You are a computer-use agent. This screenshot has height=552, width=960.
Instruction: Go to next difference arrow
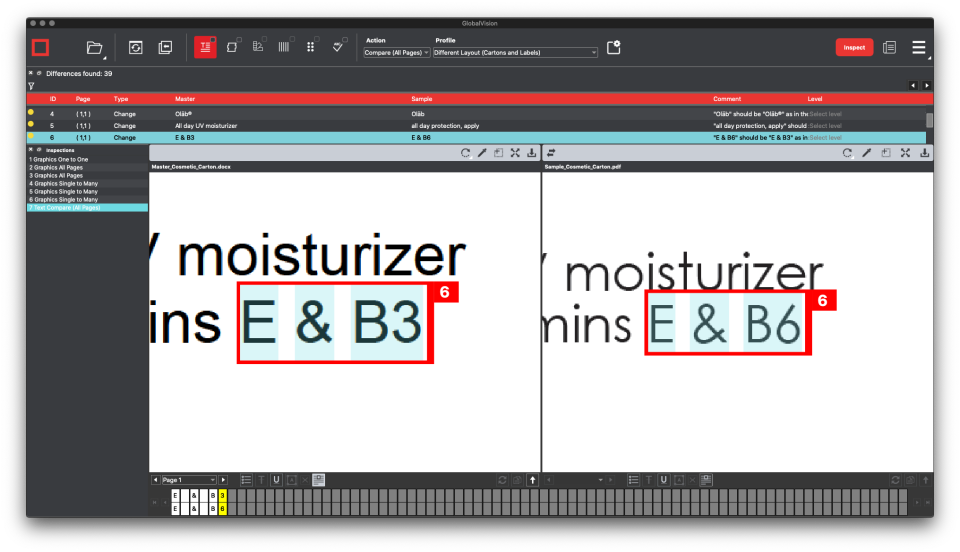click(x=926, y=86)
